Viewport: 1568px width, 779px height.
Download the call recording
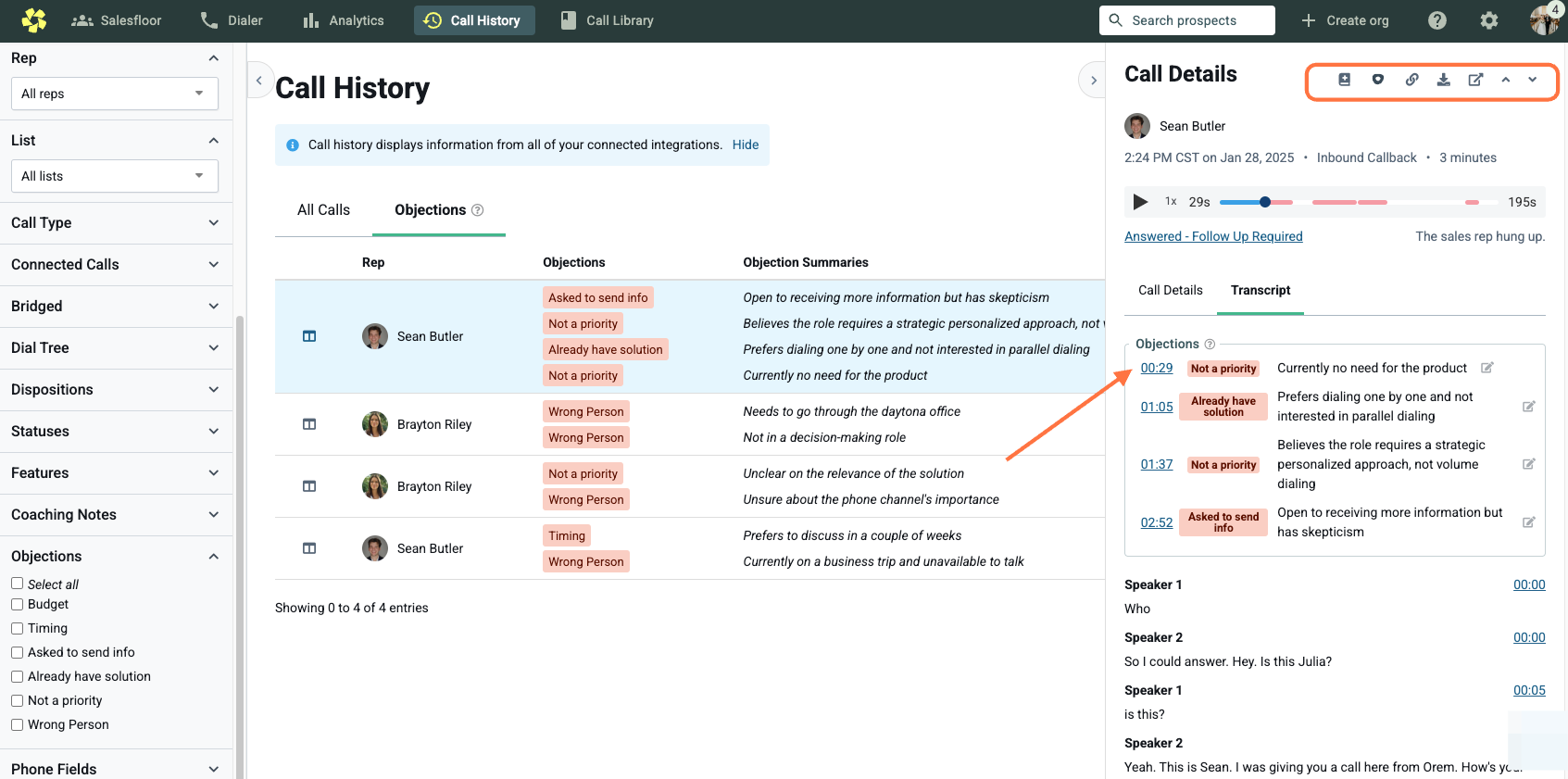[x=1443, y=80]
